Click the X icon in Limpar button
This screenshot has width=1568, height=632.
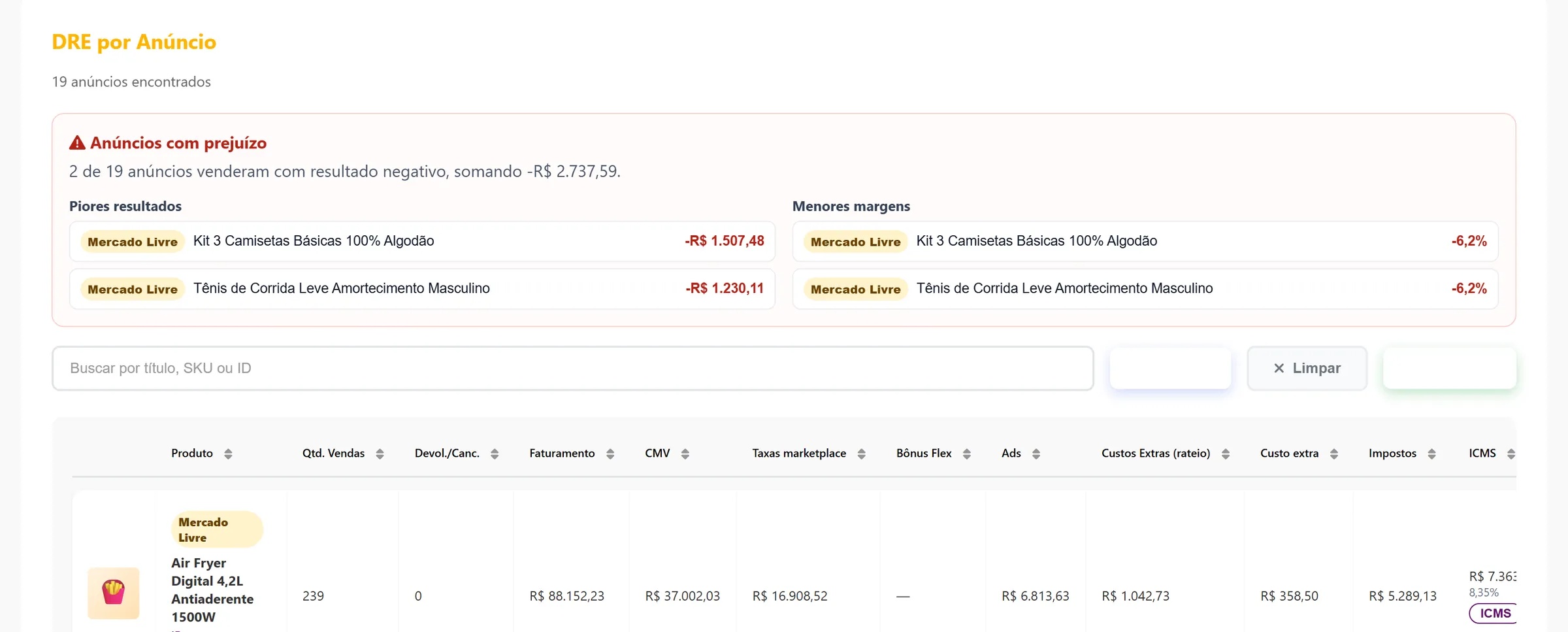[1279, 369]
